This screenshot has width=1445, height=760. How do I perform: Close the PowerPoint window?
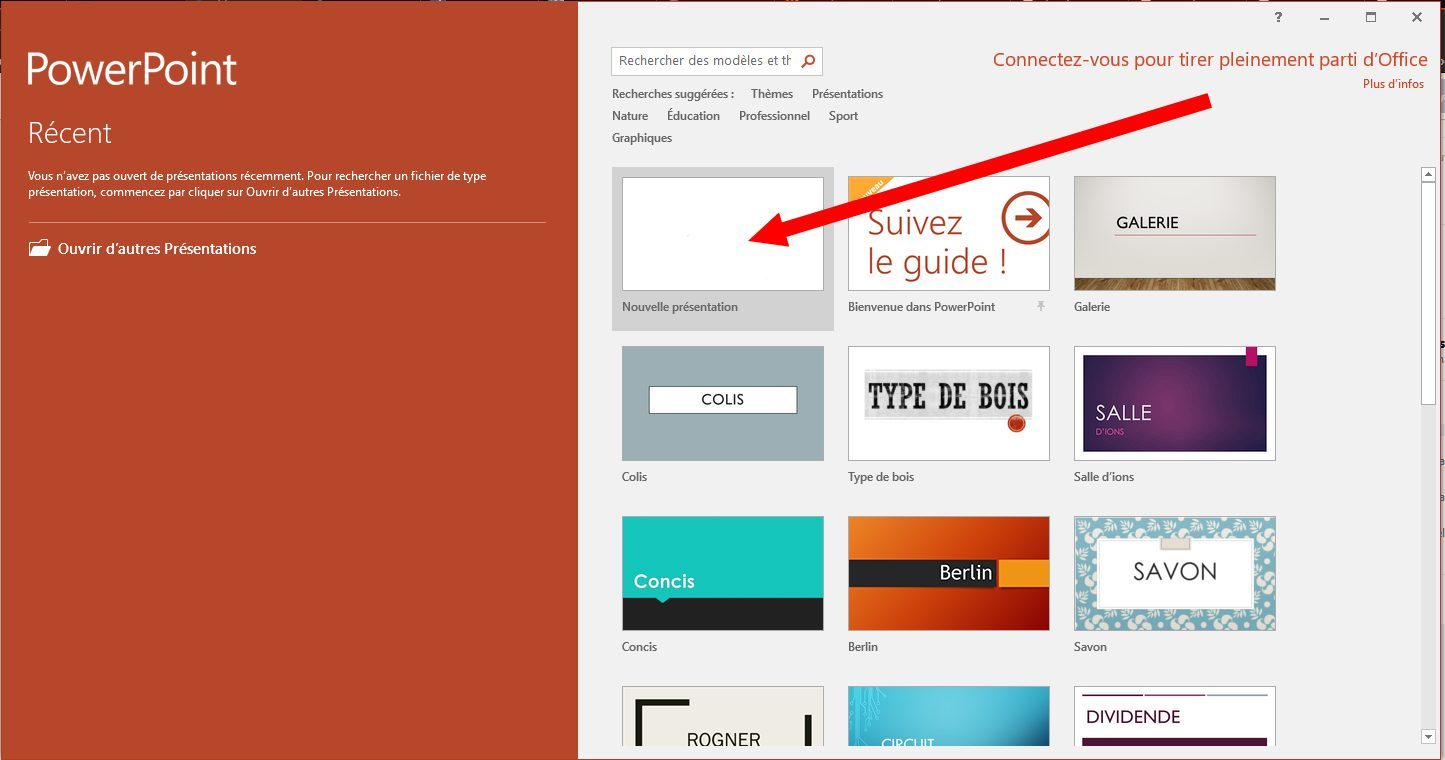[x=1417, y=17]
